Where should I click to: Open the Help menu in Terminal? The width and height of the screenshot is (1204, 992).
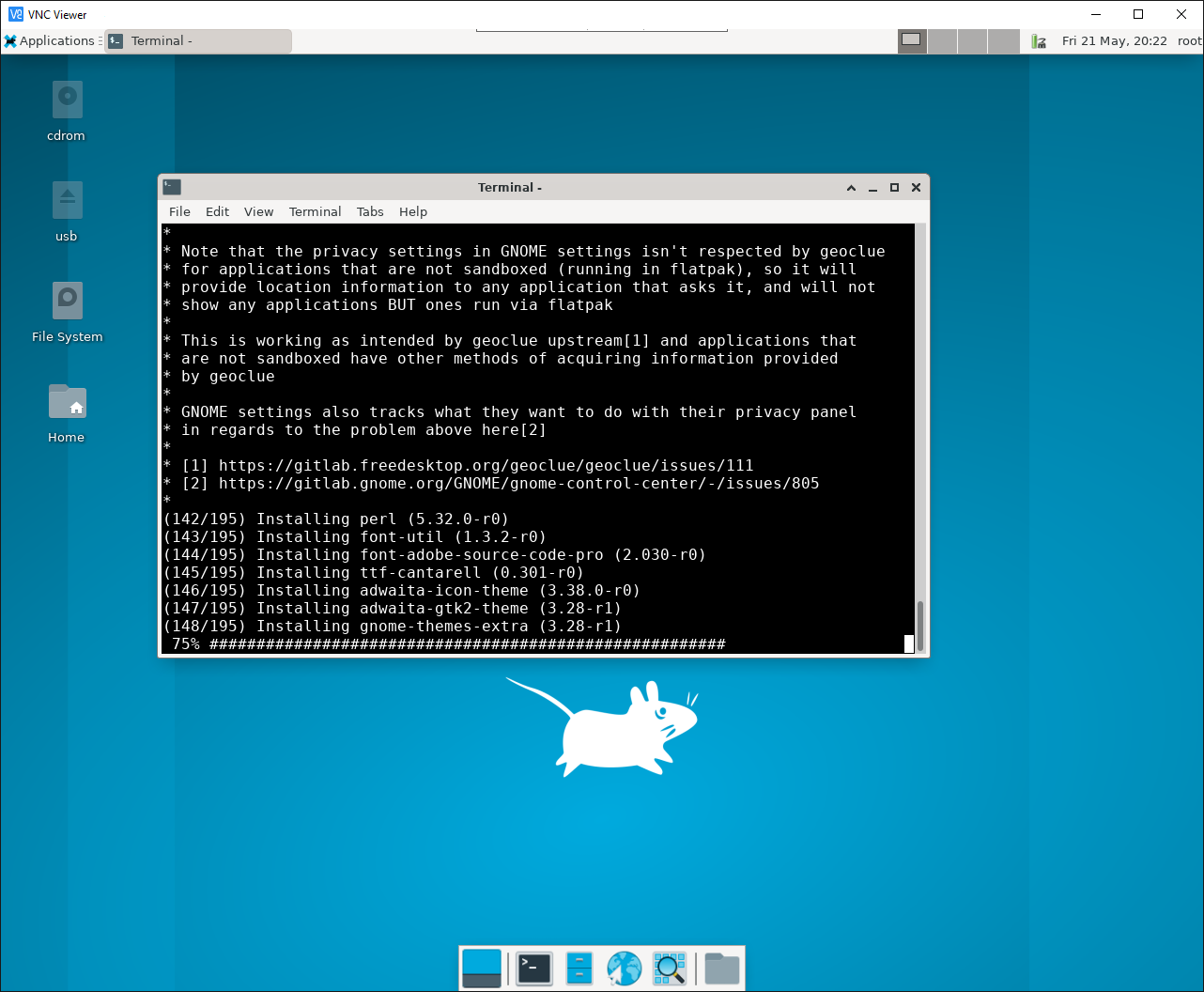pos(413,211)
